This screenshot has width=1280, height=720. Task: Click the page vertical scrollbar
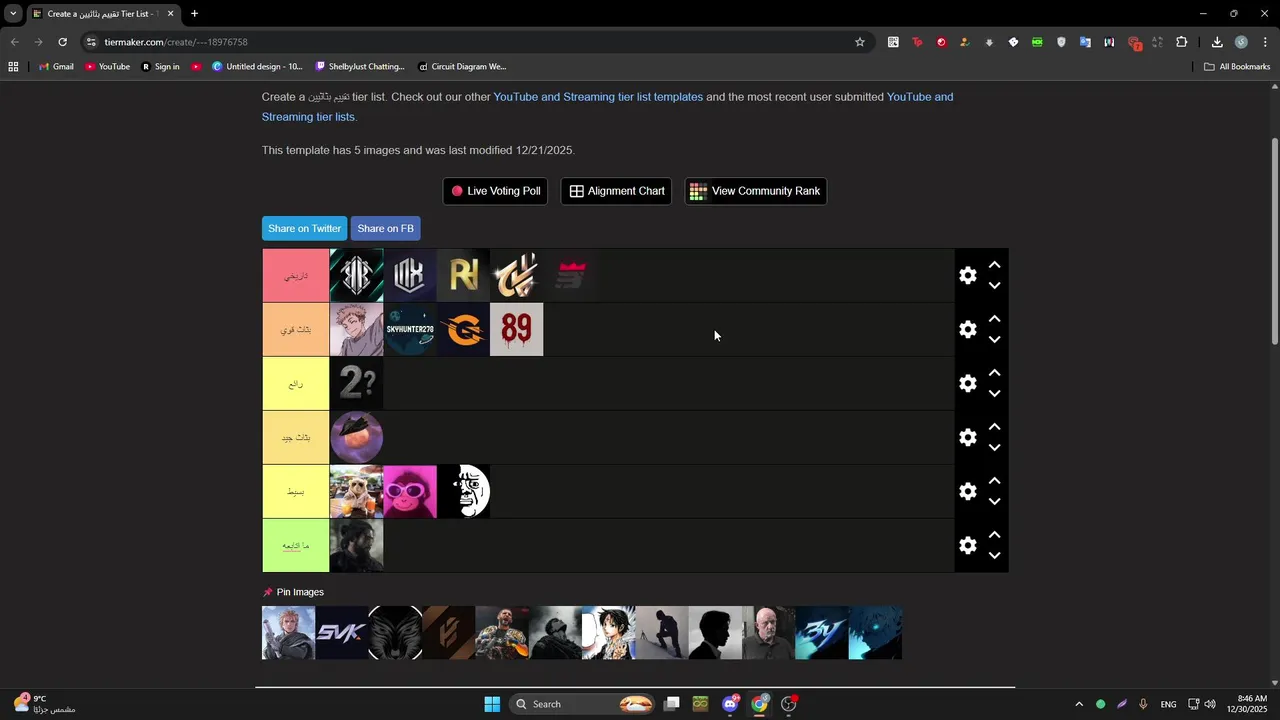(x=1275, y=240)
